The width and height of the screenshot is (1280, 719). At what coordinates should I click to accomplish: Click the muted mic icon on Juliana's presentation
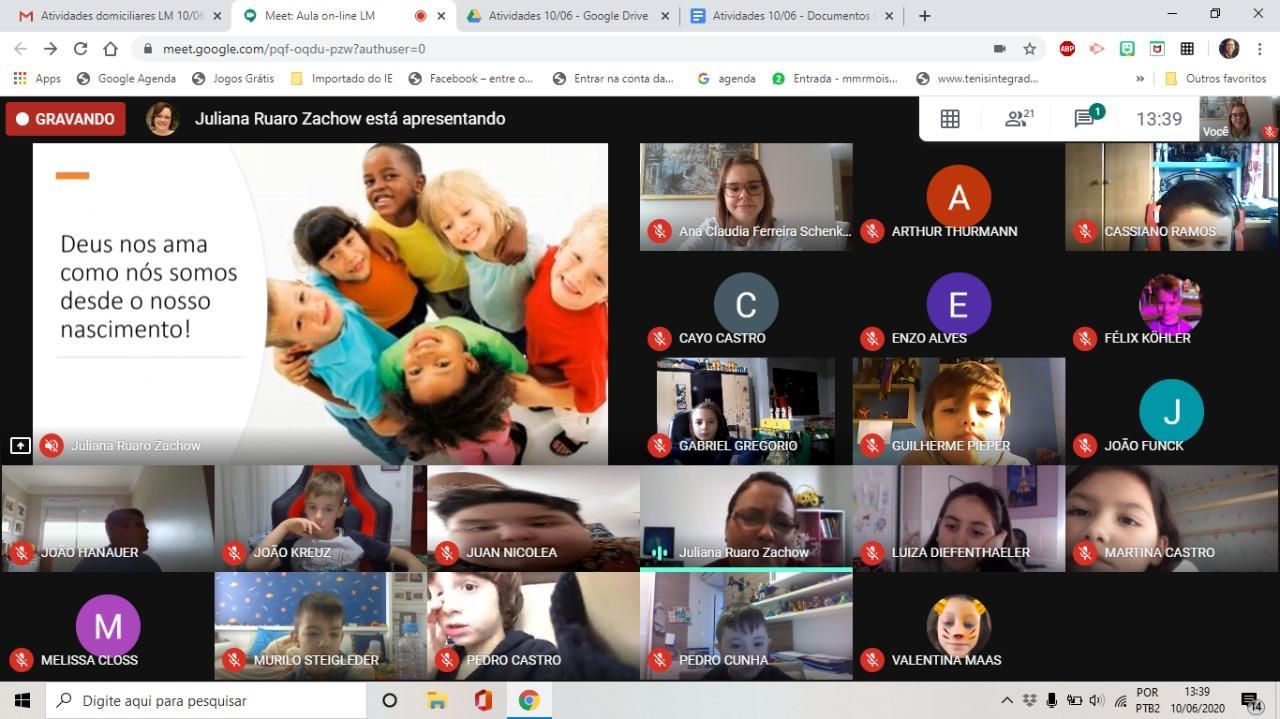coord(51,446)
